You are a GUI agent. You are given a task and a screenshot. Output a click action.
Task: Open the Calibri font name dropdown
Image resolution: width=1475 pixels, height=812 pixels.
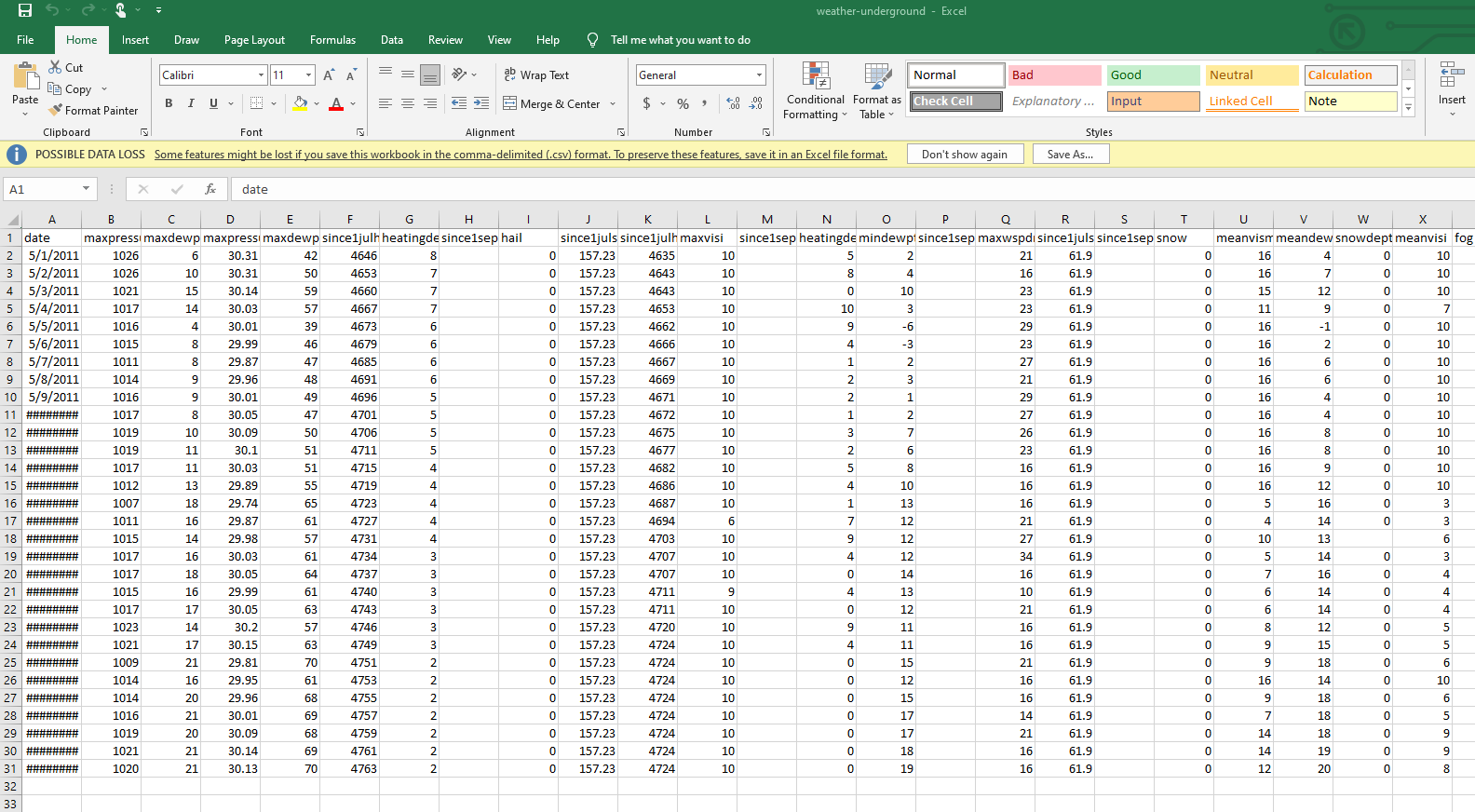coord(261,75)
